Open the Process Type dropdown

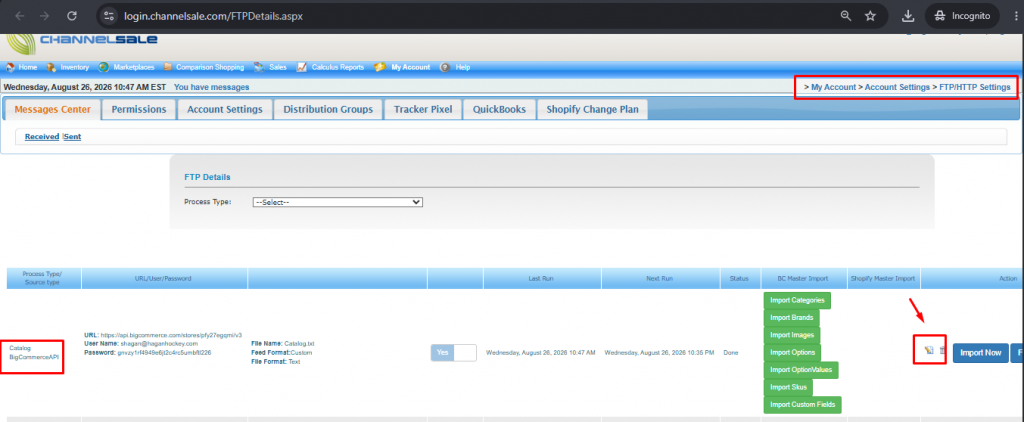pyautogui.click(x=338, y=203)
